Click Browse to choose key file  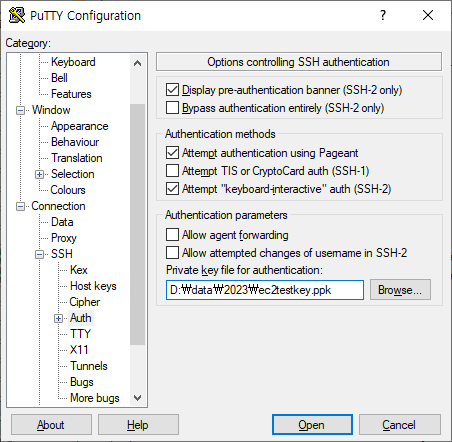point(400,290)
